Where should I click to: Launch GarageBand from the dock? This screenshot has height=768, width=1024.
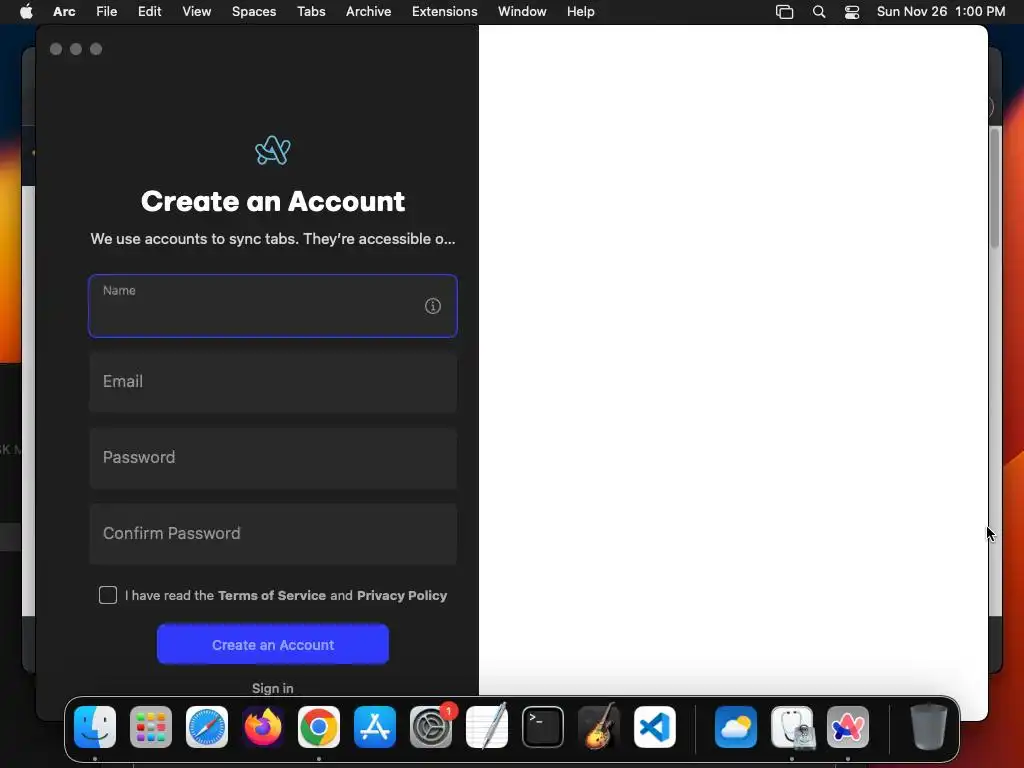(x=599, y=726)
